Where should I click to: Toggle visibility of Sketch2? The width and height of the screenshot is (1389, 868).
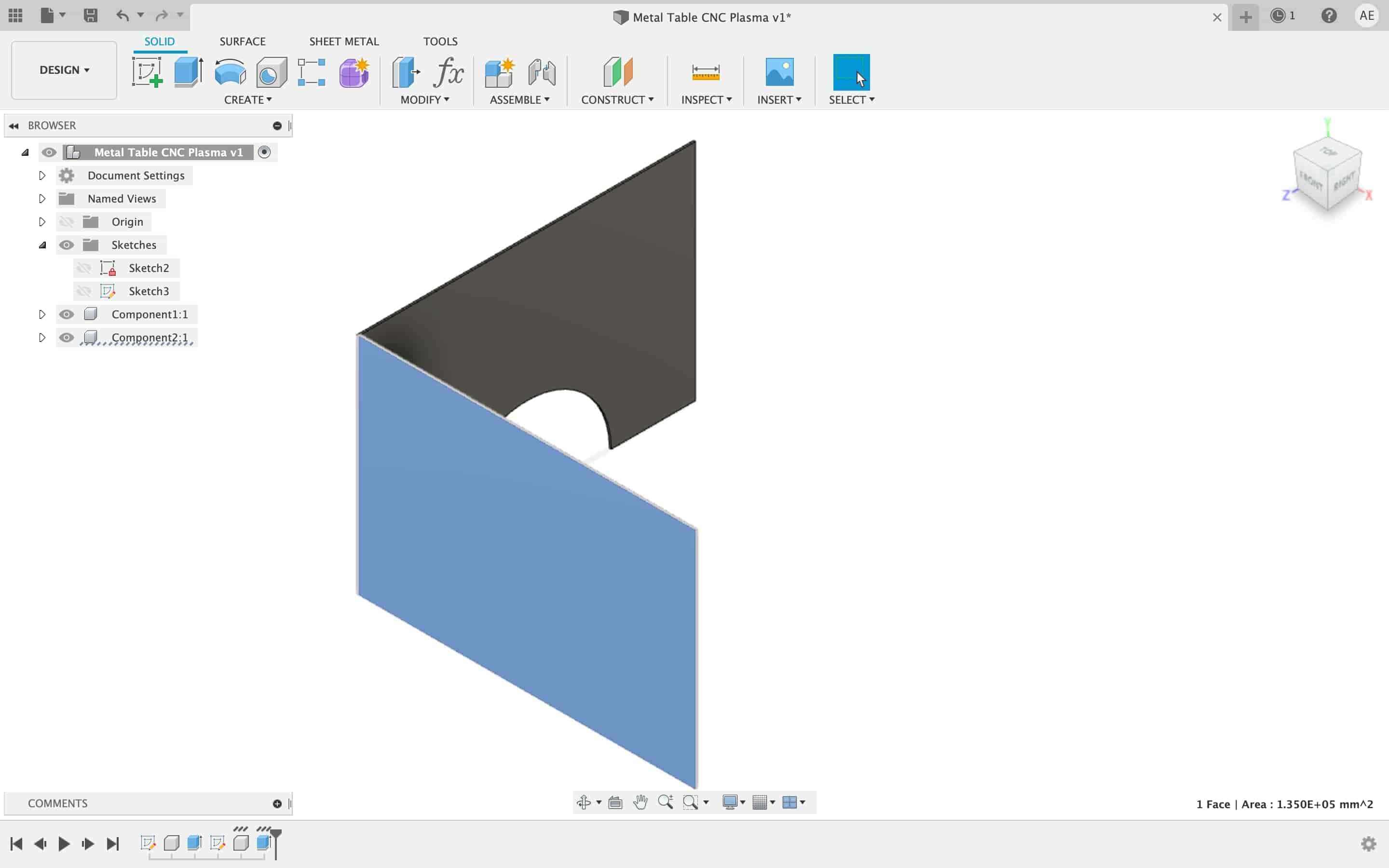coord(83,267)
